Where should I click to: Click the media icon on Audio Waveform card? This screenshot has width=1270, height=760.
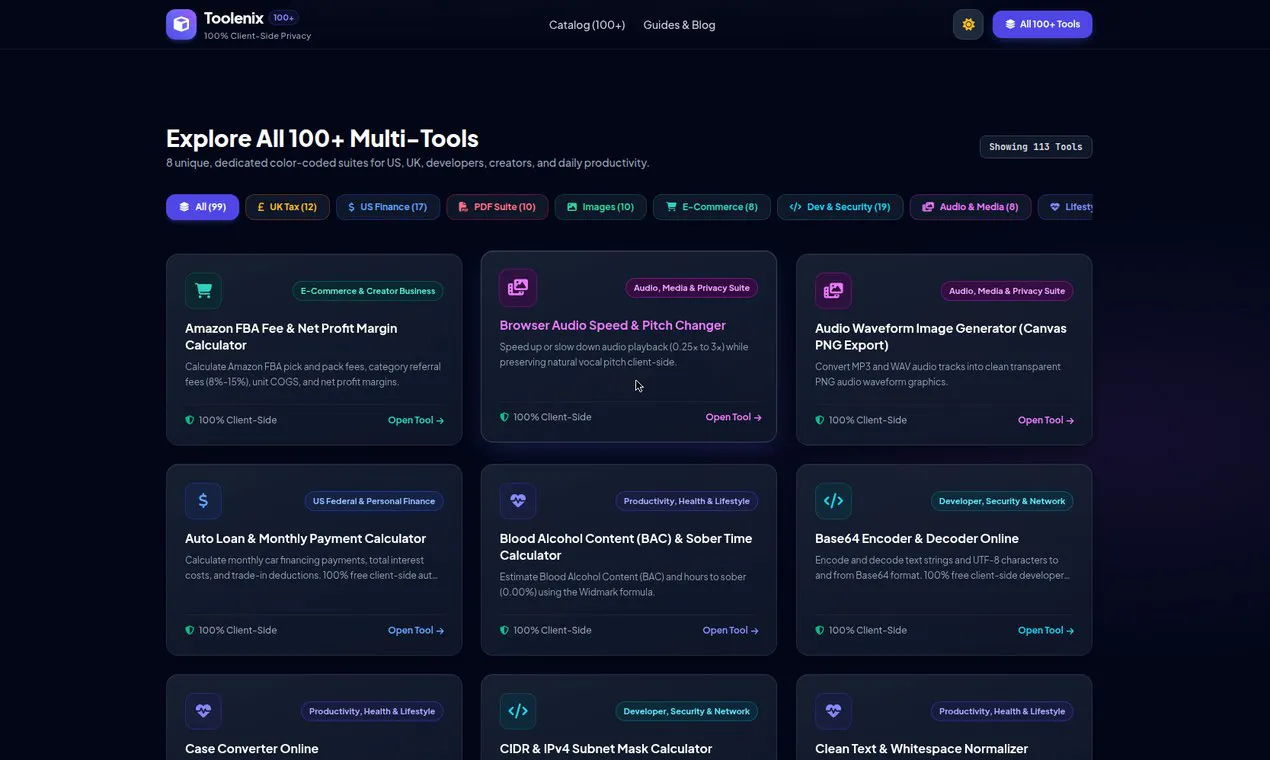pos(833,291)
